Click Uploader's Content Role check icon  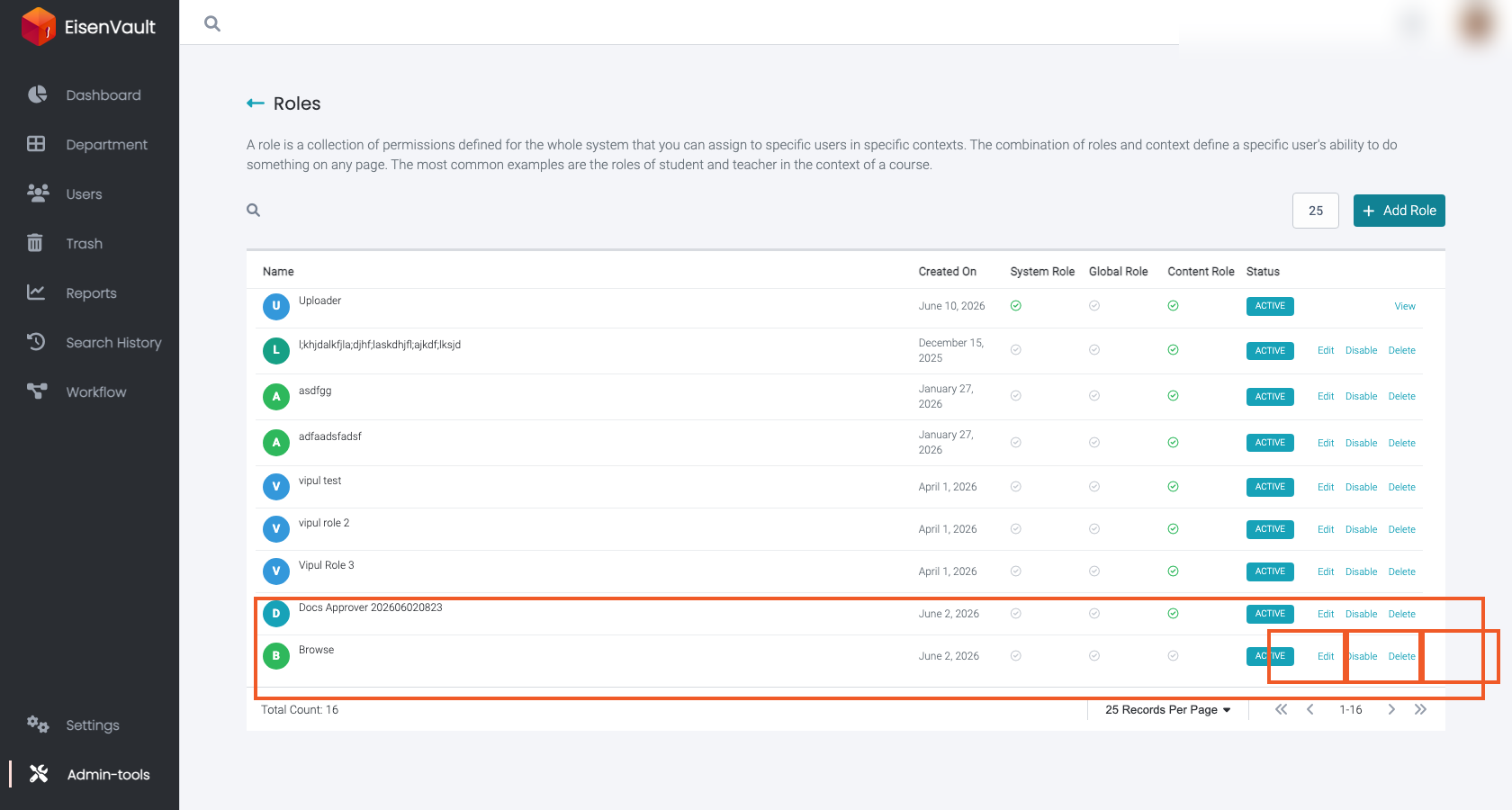(x=1173, y=306)
